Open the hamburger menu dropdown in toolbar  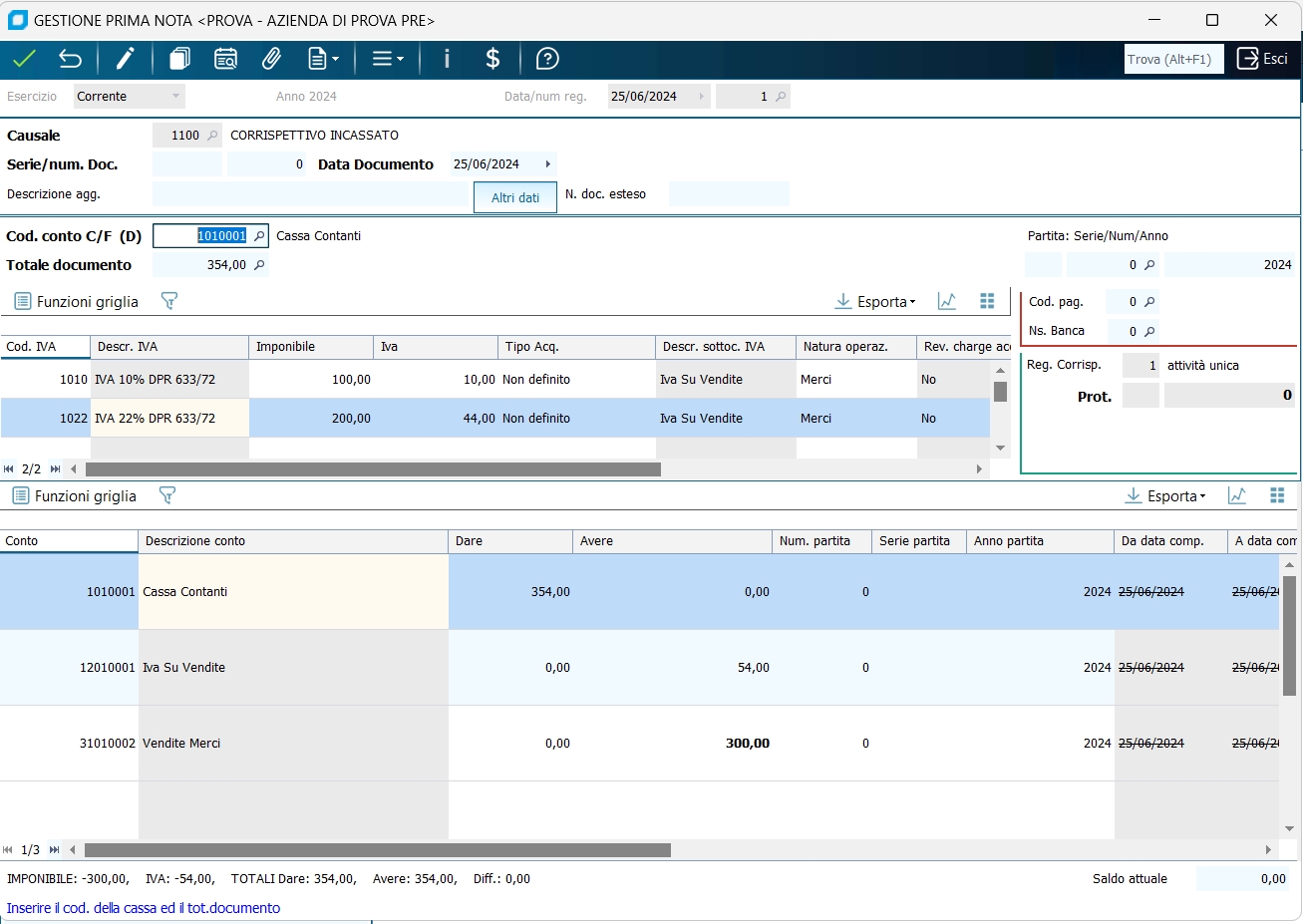point(387,59)
